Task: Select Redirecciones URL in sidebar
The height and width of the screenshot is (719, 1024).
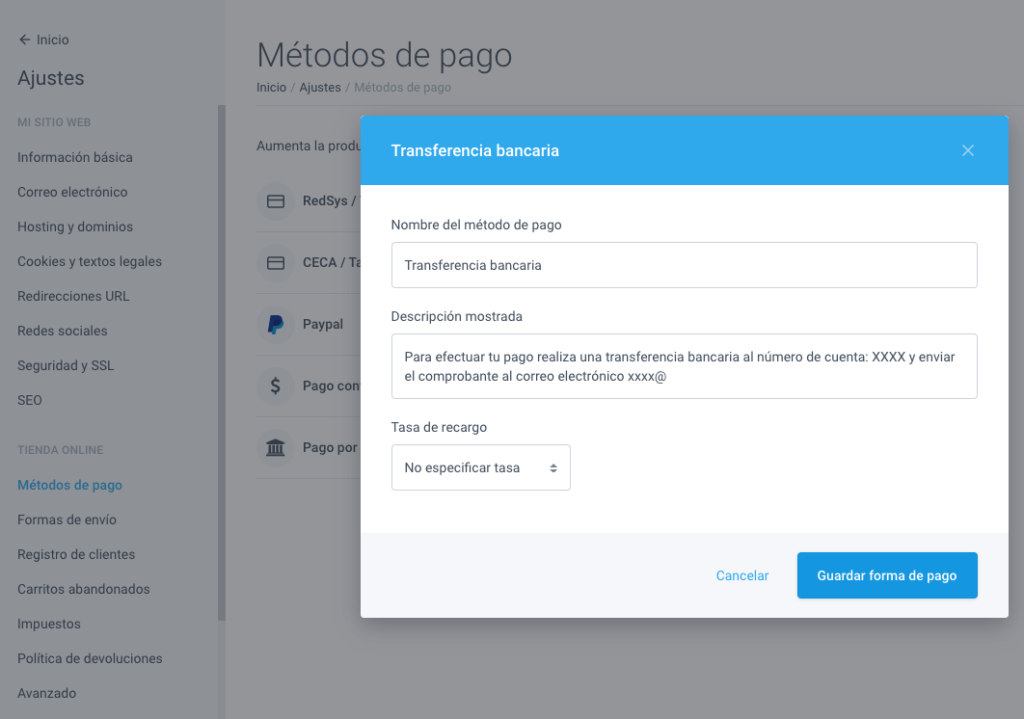Action: 73,296
